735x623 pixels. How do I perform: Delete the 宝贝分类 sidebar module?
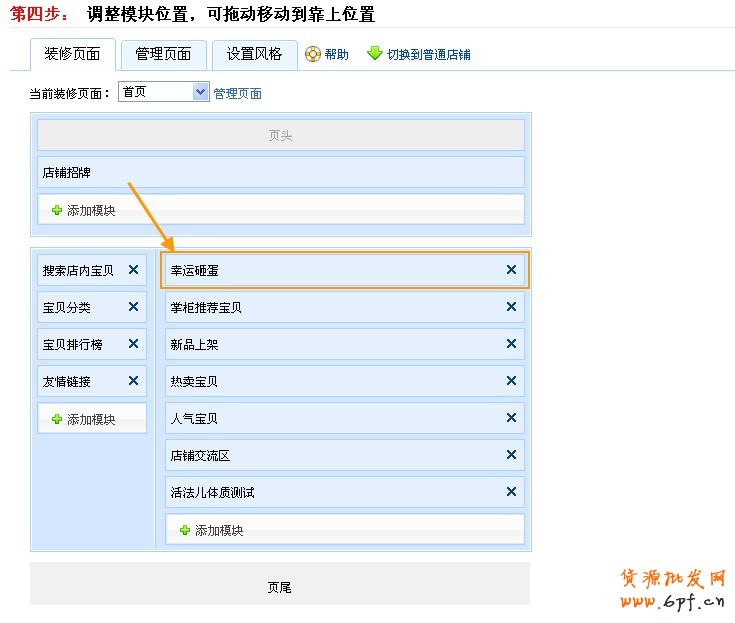point(133,307)
